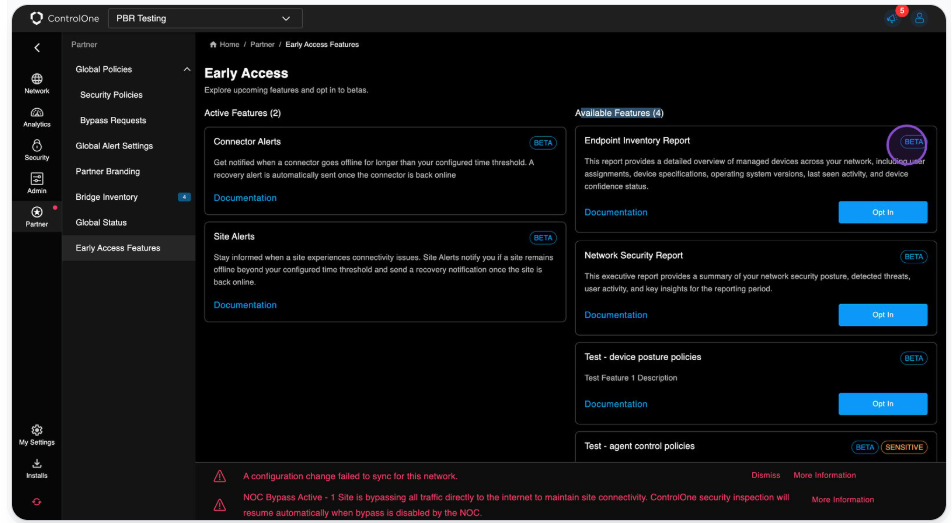Click the Connector Alerts card title
Viewport: 952px width, 523px height.
pos(247,142)
